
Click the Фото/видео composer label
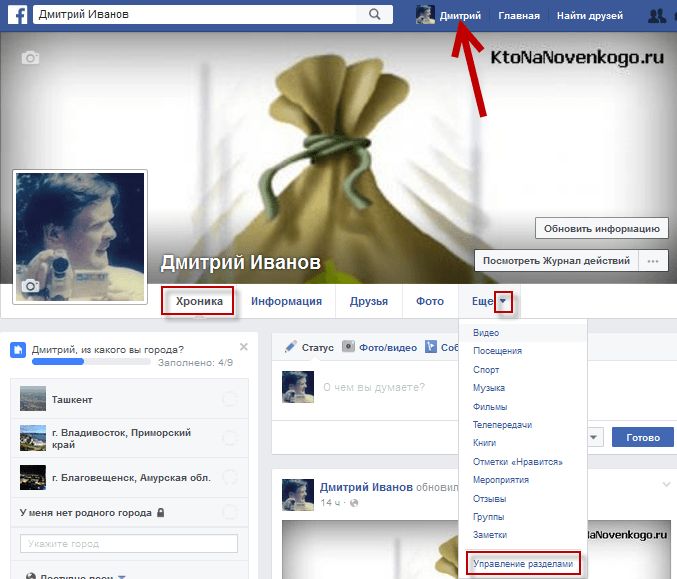pyautogui.click(x=388, y=347)
